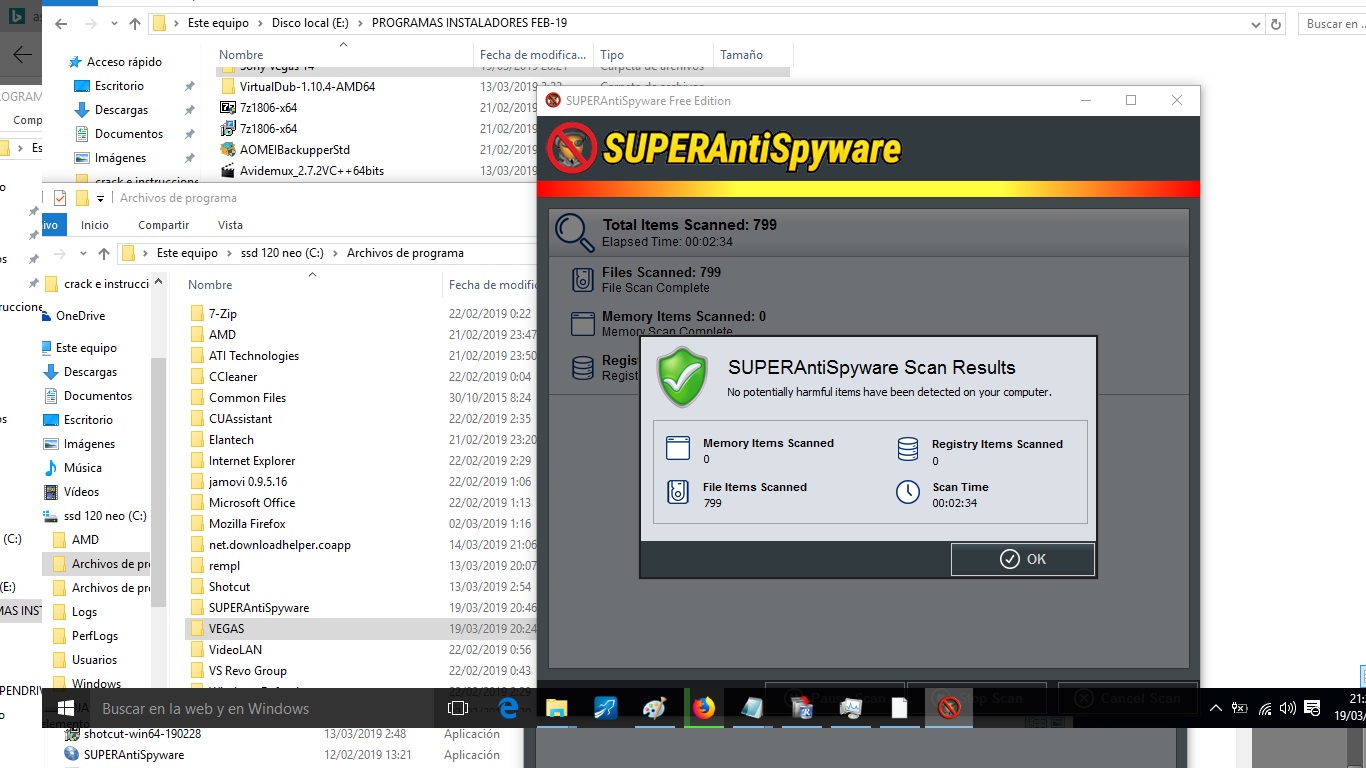Screen dimensions: 1366x768
Task: Launch Microsoft Edge from the taskbar
Action: point(508,708)
